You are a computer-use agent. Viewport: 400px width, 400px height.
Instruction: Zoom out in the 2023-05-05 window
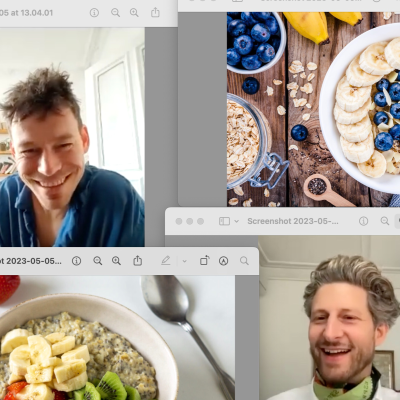pos(98,261)
